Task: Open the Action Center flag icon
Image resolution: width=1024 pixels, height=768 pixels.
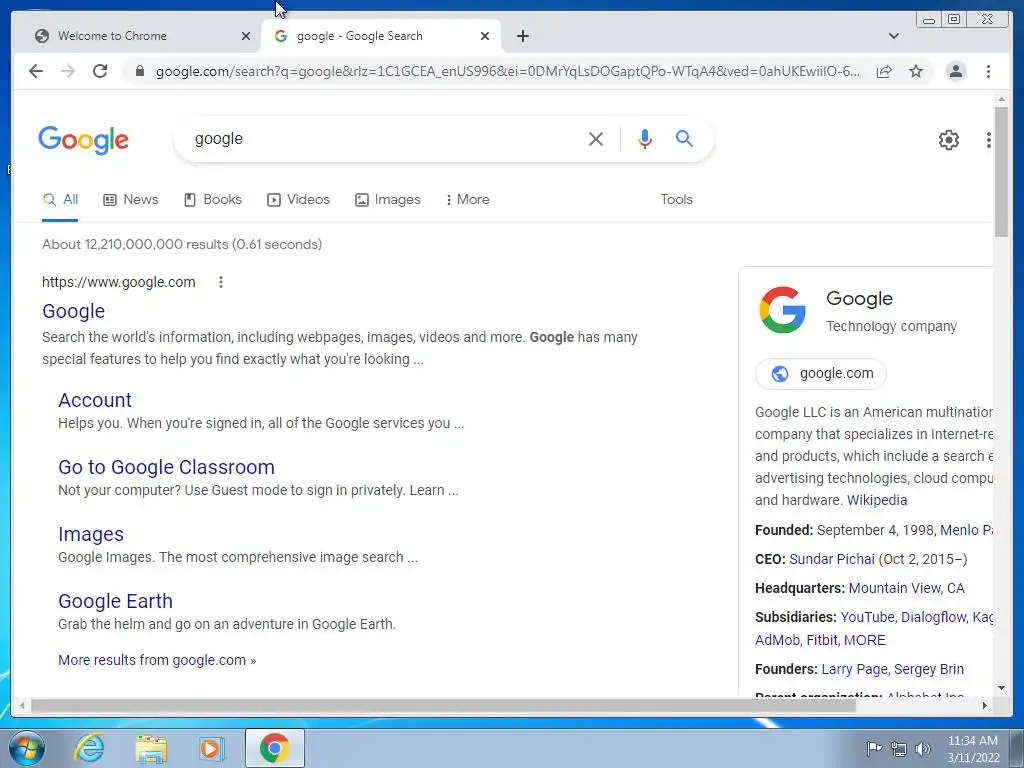Action: click(873, 749)
